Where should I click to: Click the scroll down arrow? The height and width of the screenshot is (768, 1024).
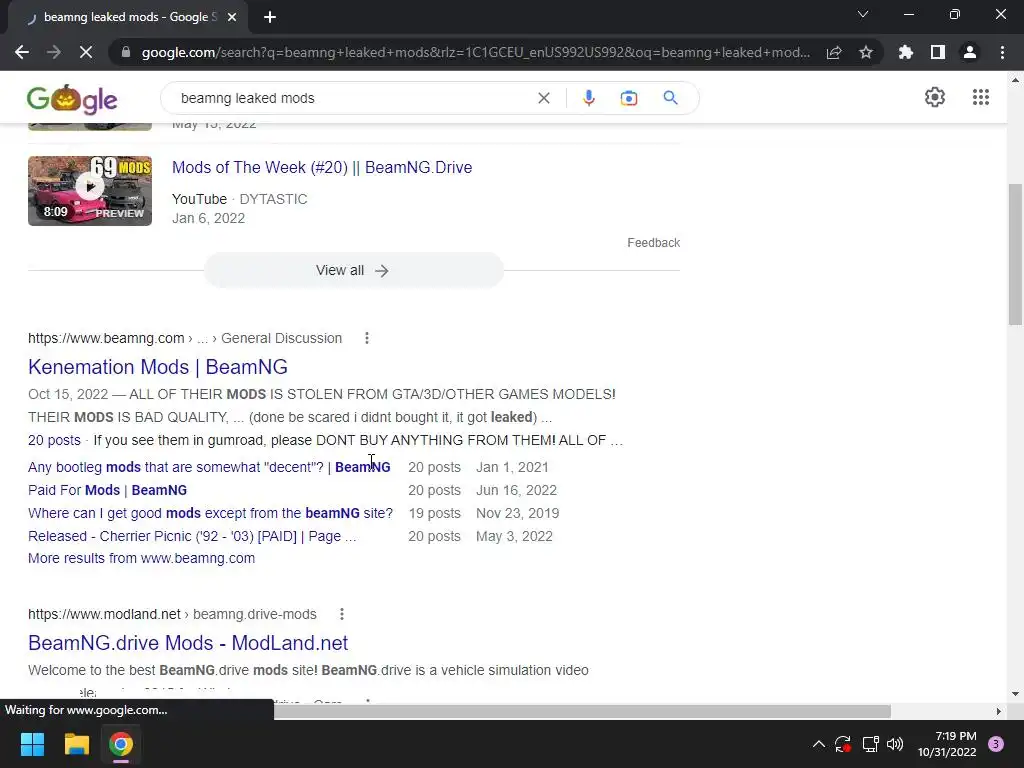point(1016,694)
